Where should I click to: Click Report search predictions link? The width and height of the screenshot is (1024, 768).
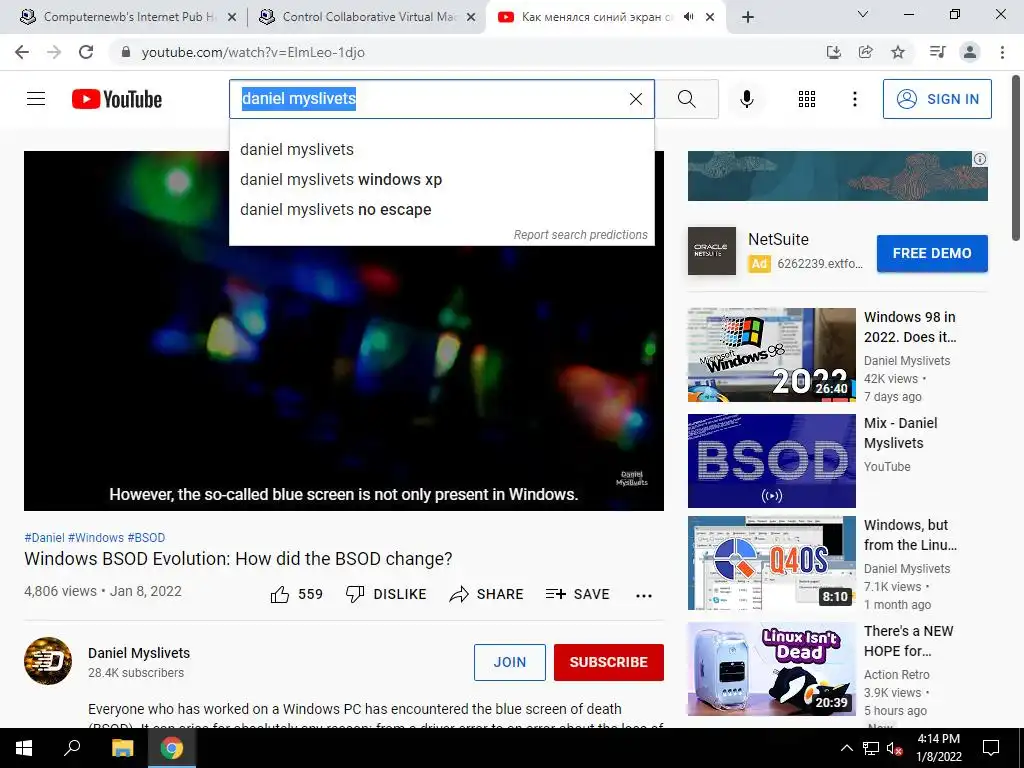(581, 234)
